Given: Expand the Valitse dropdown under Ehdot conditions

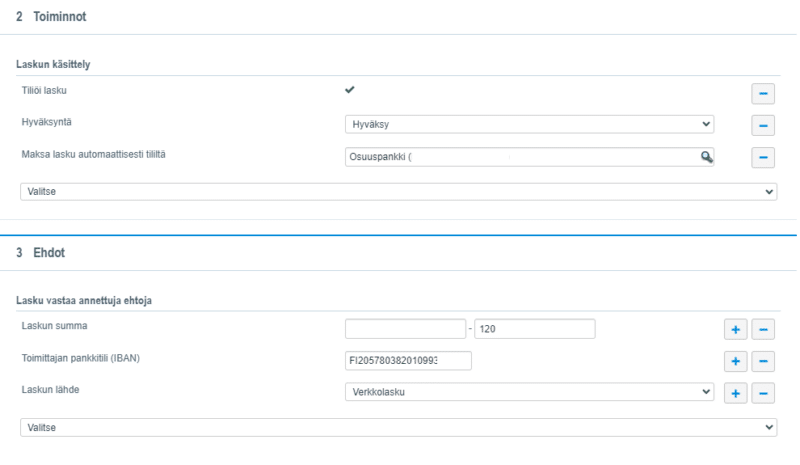Looking at the screenshot, I should (x=399, y=426).
